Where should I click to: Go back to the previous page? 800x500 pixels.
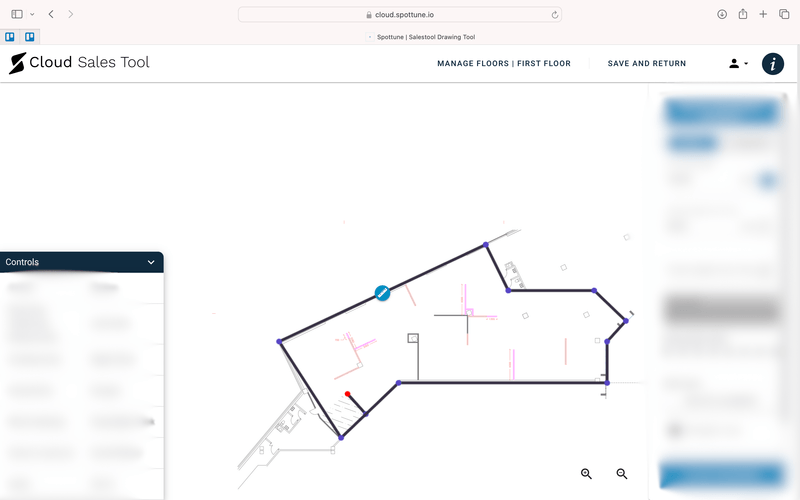(51, 14)
